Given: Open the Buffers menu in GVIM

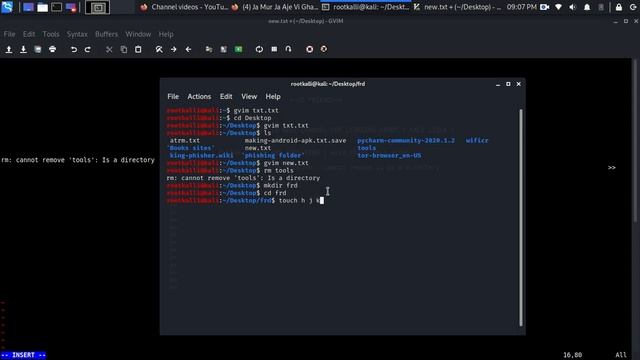Looking at the screenshot, I should coord(107,34).
